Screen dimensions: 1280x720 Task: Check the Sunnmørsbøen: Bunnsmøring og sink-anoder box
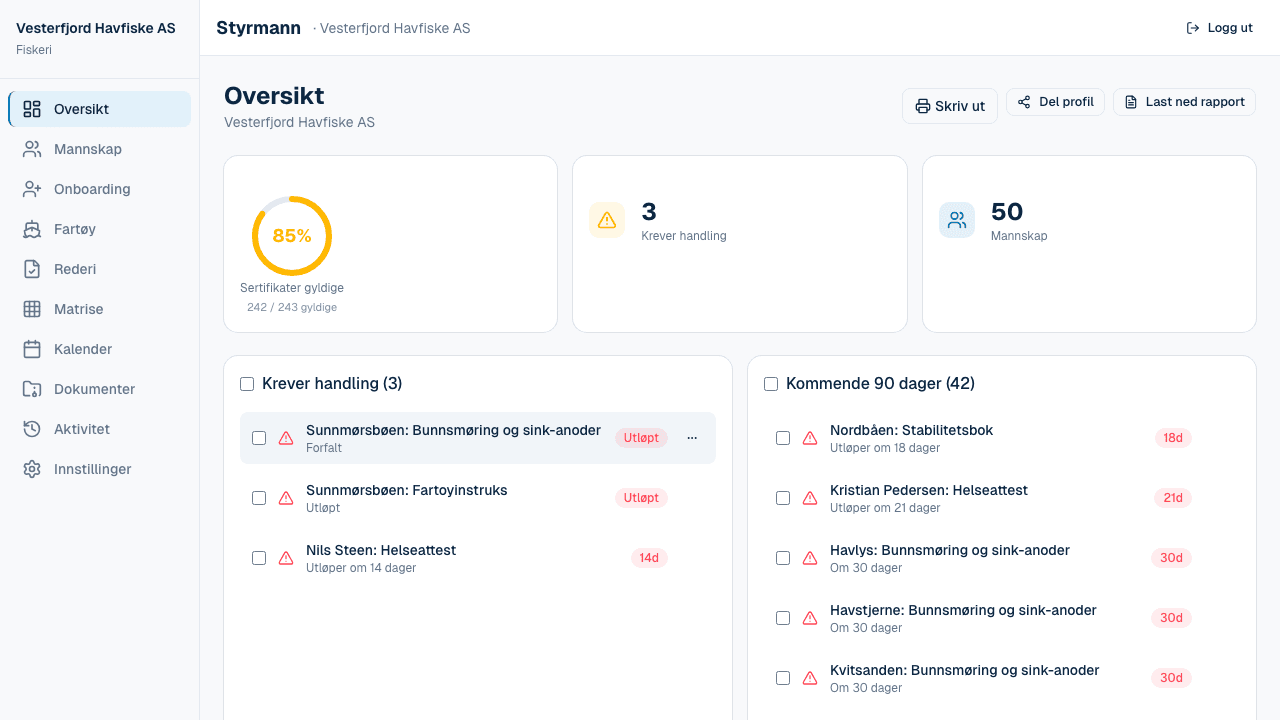[259, 438]
